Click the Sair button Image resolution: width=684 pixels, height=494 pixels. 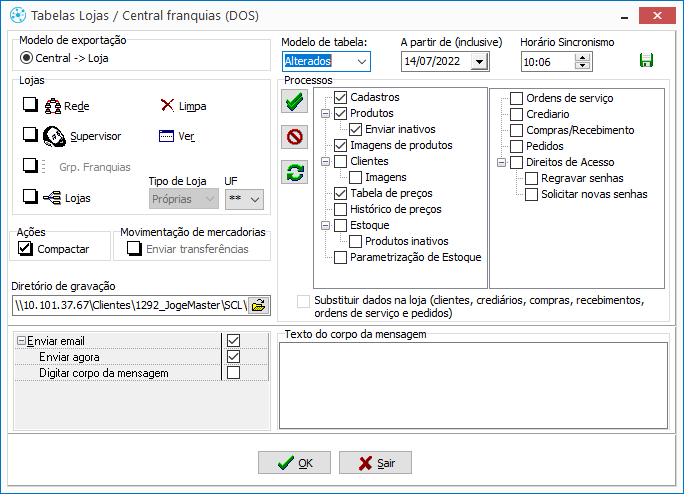[375, 463]
